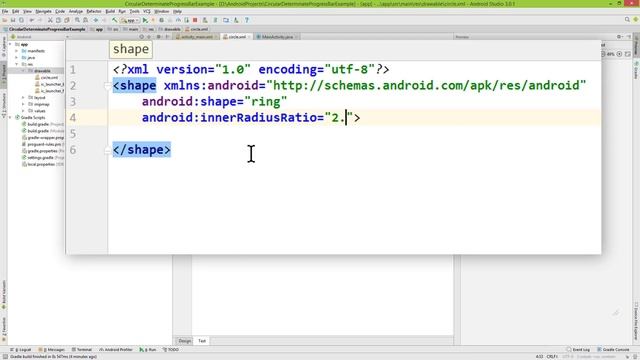Image resolution: width=640 pixels, height=360 pixels.
Task: Open the Analyze menu
Action: [76, 11]
